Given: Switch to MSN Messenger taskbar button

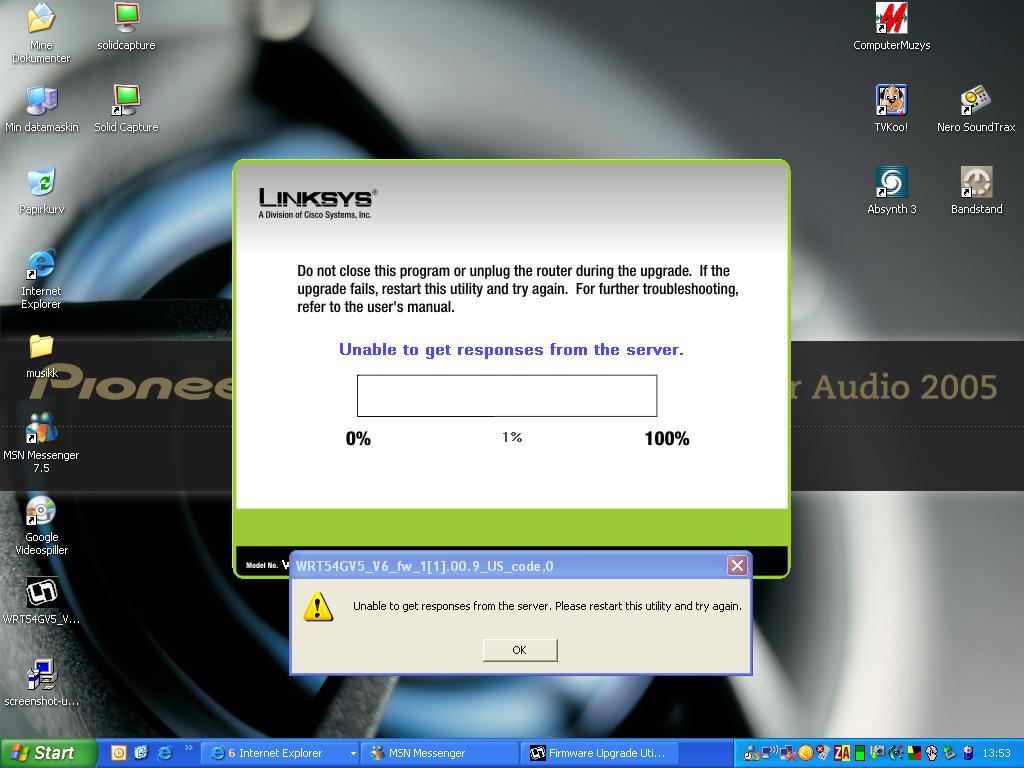Looking at the screenshot, I should (x=440, y=753).
